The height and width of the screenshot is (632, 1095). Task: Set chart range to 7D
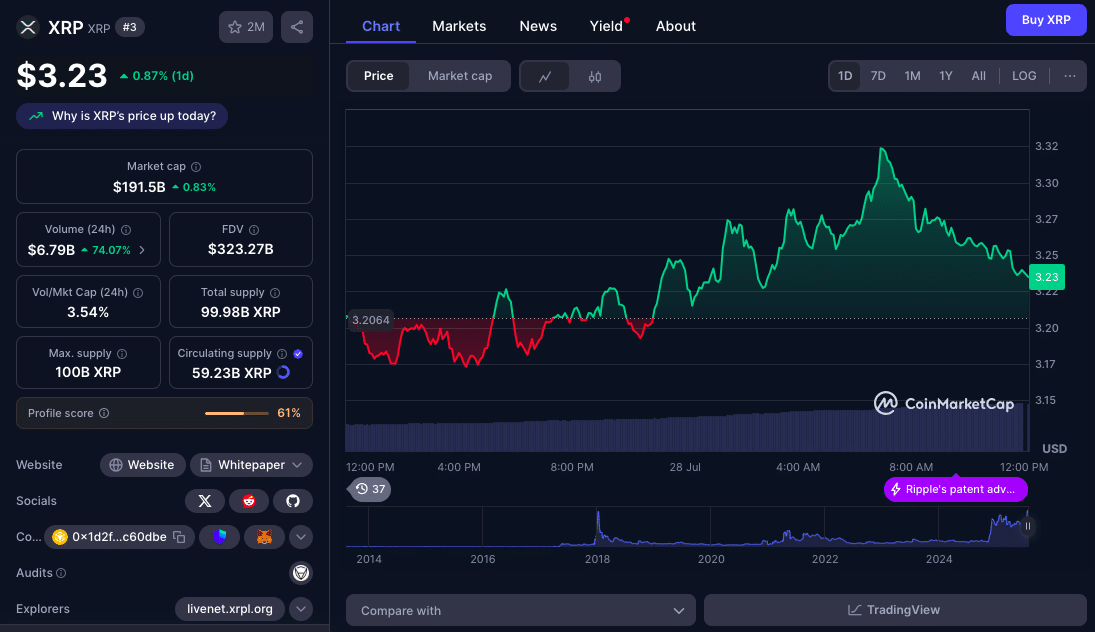click(878, 76)
